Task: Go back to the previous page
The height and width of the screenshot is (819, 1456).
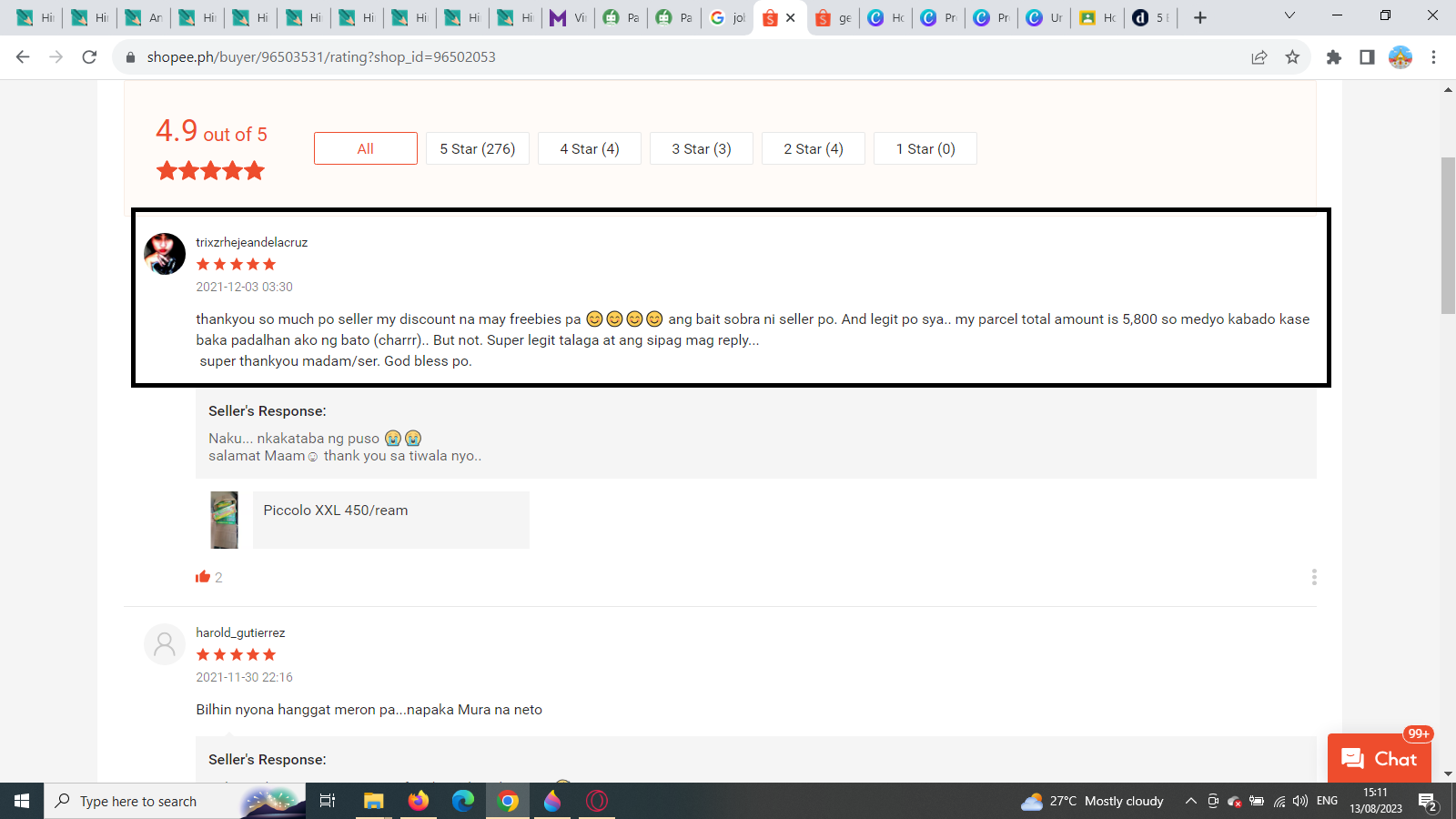Action: click(x=23, y=56)
